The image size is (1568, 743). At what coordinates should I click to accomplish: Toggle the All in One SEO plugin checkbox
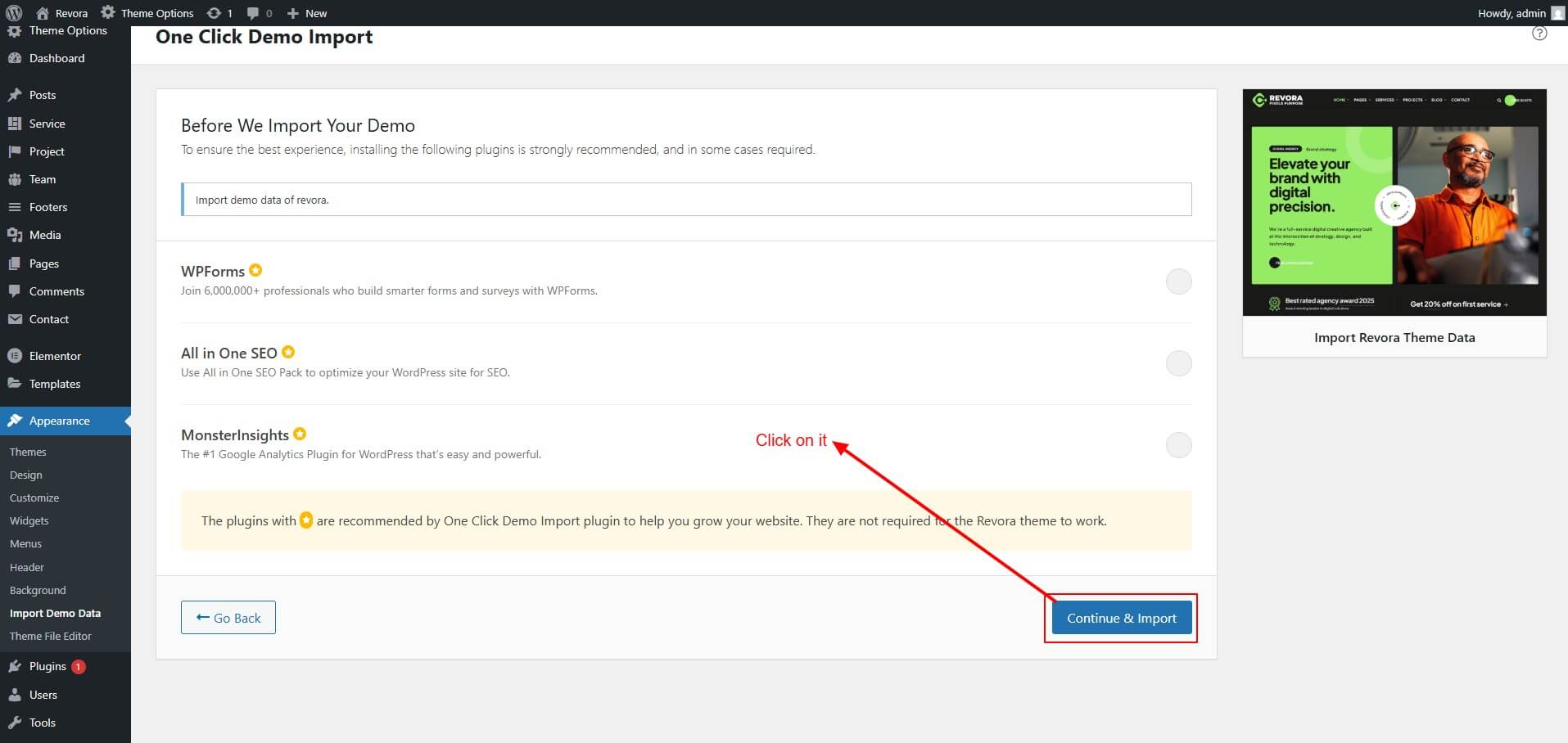point(1178,363)
